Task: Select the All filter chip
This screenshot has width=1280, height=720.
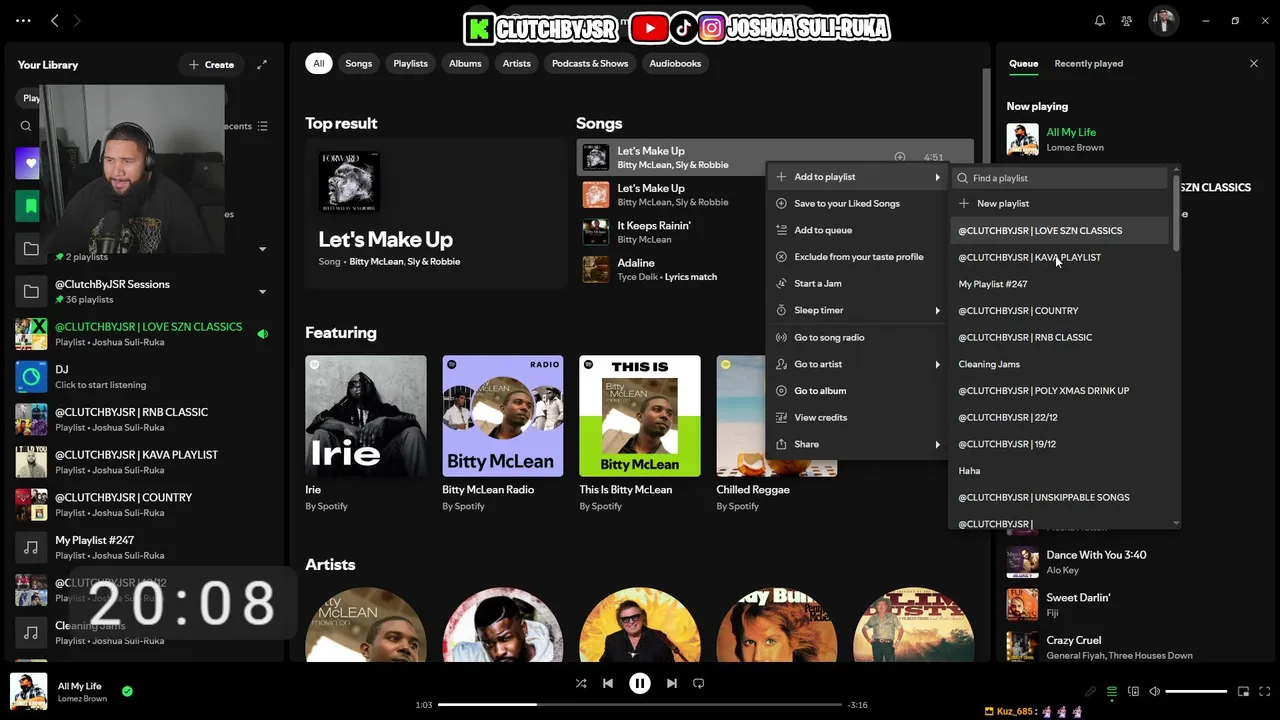Action: pyautogui.click(x=318, y=63)
